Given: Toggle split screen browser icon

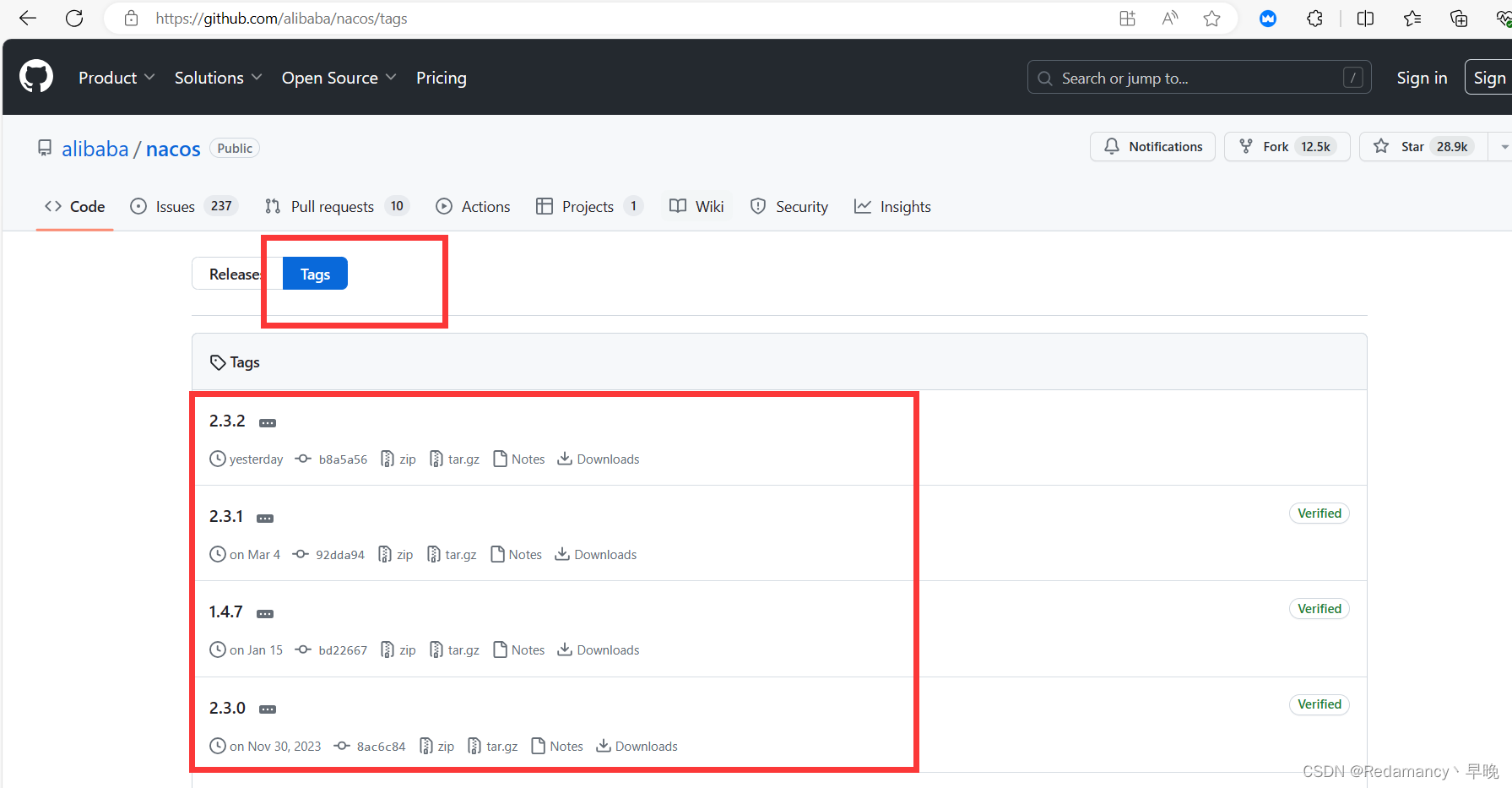Looking at the screenshot, I should (x=1365, y=18).
